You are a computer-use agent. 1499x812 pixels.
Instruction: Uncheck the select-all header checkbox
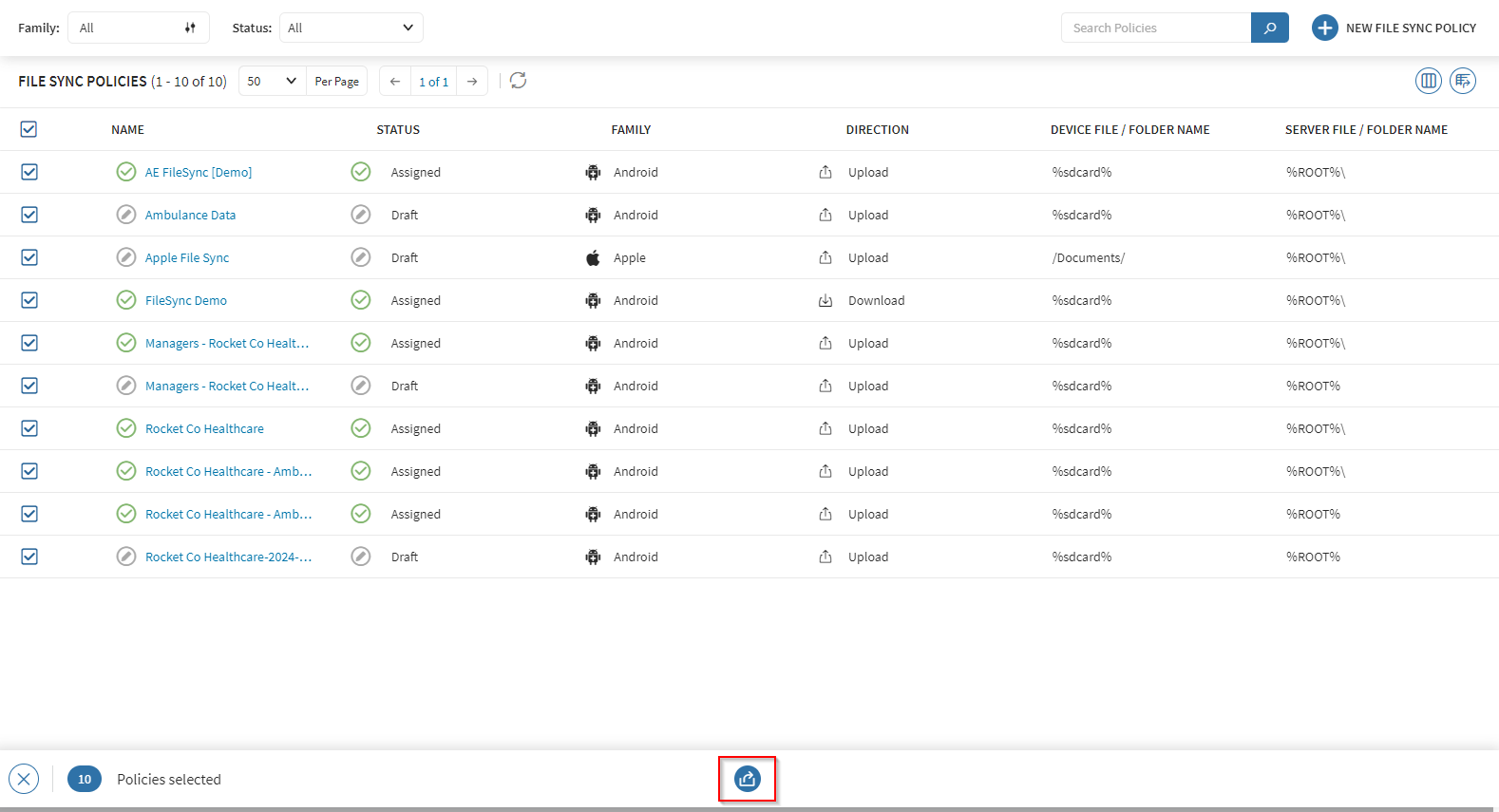point(28,129)
